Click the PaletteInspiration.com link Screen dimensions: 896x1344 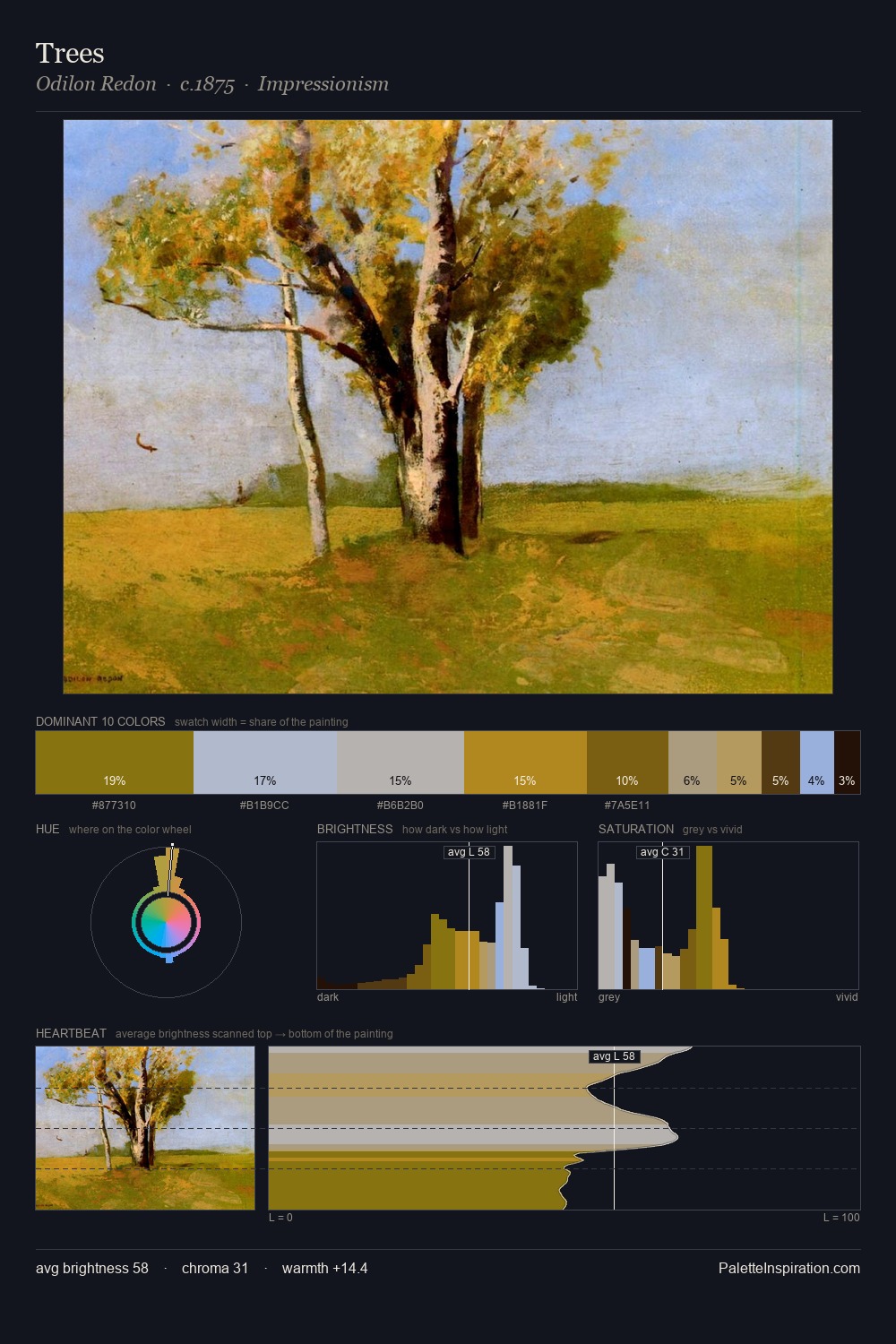pos(789,1268)
